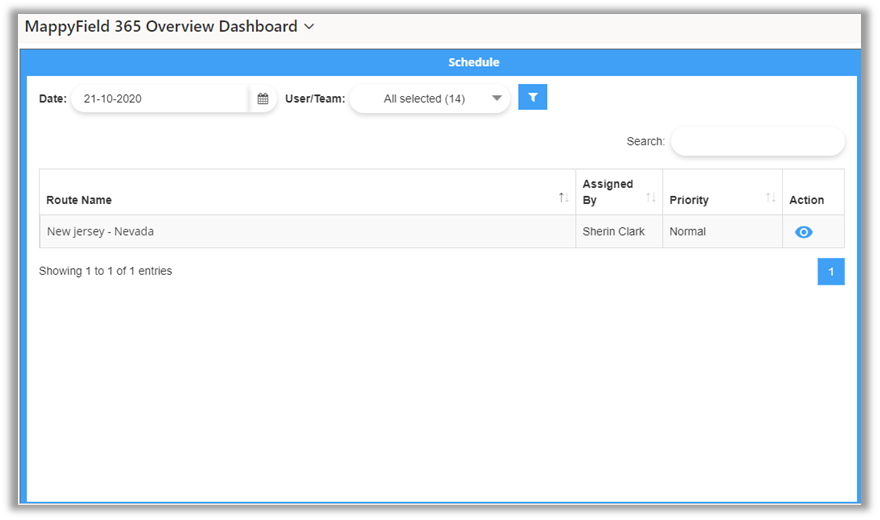Focus the Search text box
Viewport: 880px width, 520px height.
[x=757, y=142]
